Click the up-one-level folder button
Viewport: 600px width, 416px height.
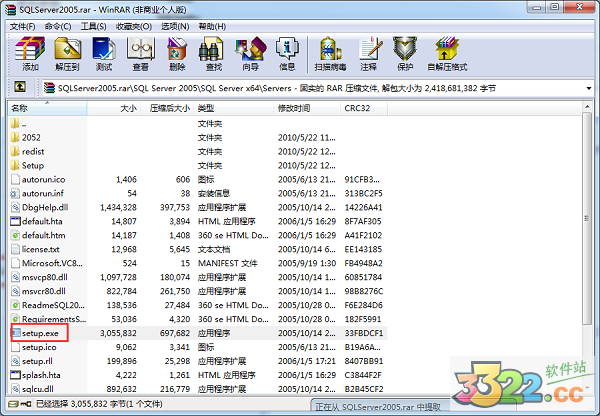coord(20,87)
